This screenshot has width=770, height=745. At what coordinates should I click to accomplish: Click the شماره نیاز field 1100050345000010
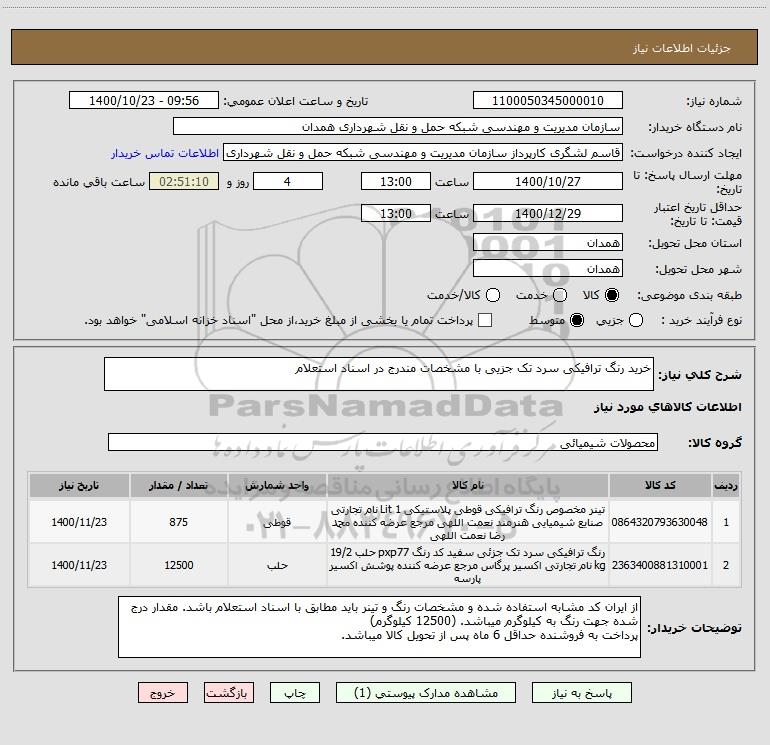tap(548, 101)
